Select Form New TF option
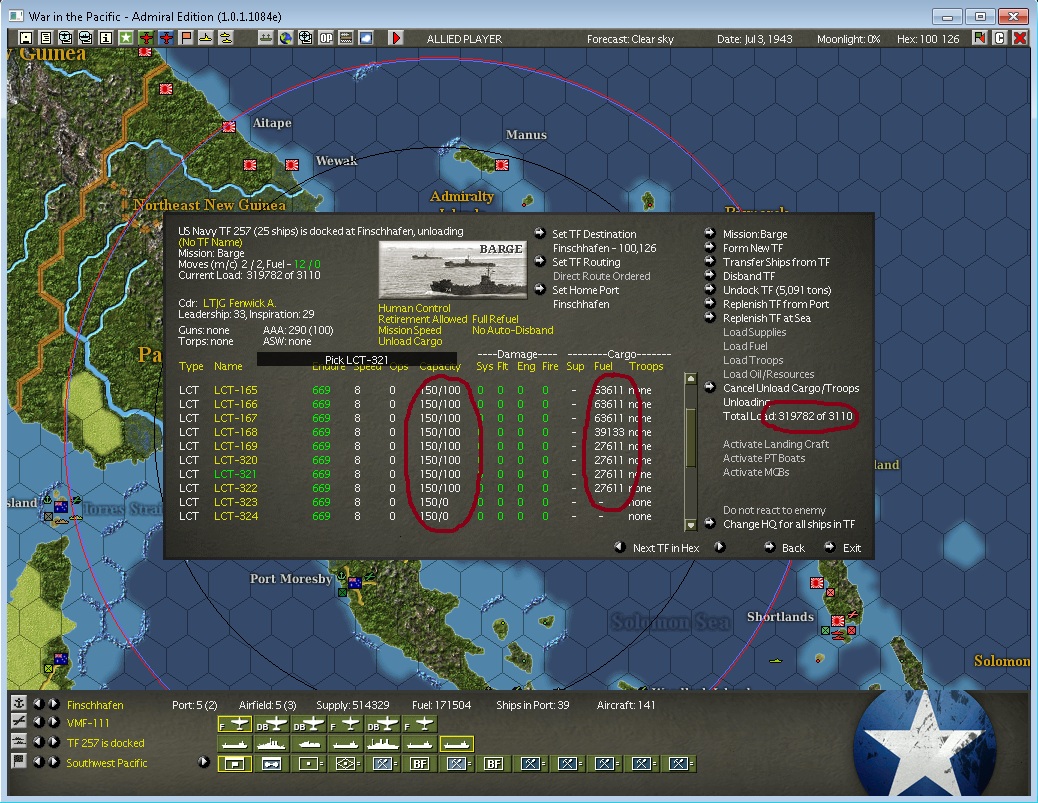1038x803 pixels. click(753, 248)
